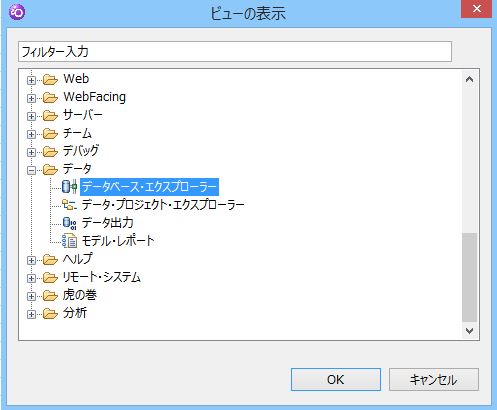This screenshot has height=410, width=497.
Task: Click the データ・プロジェクト・エクスプローラー view icon
Action: coord(69,204)
